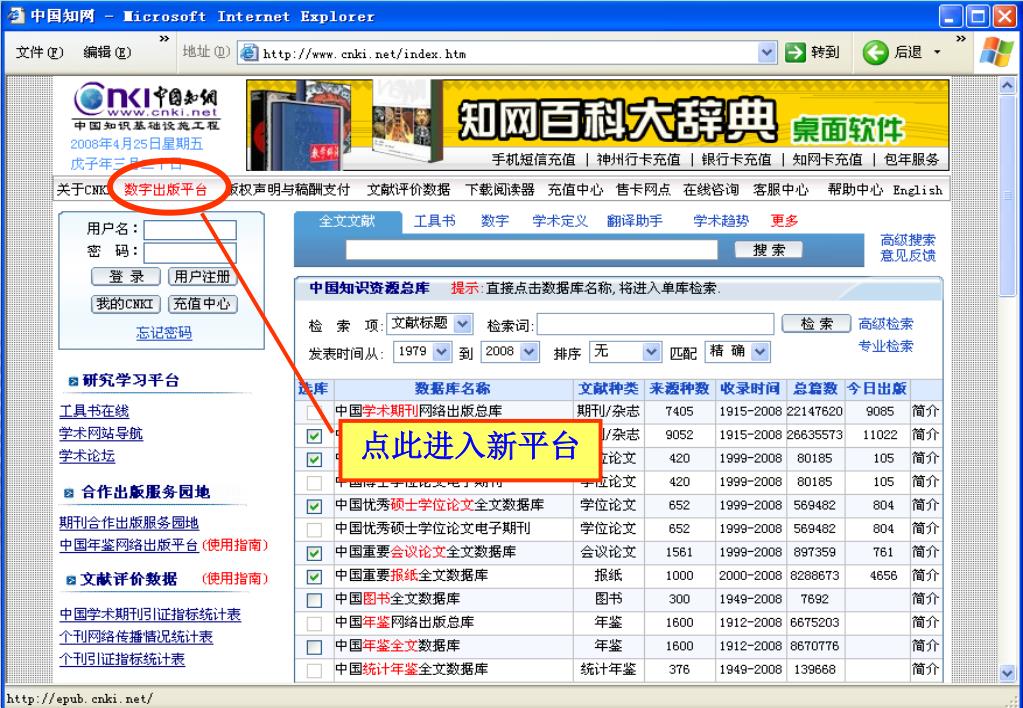1023x708 pixels.
Task: Click the 检索 button
Action: click(816, 324)
